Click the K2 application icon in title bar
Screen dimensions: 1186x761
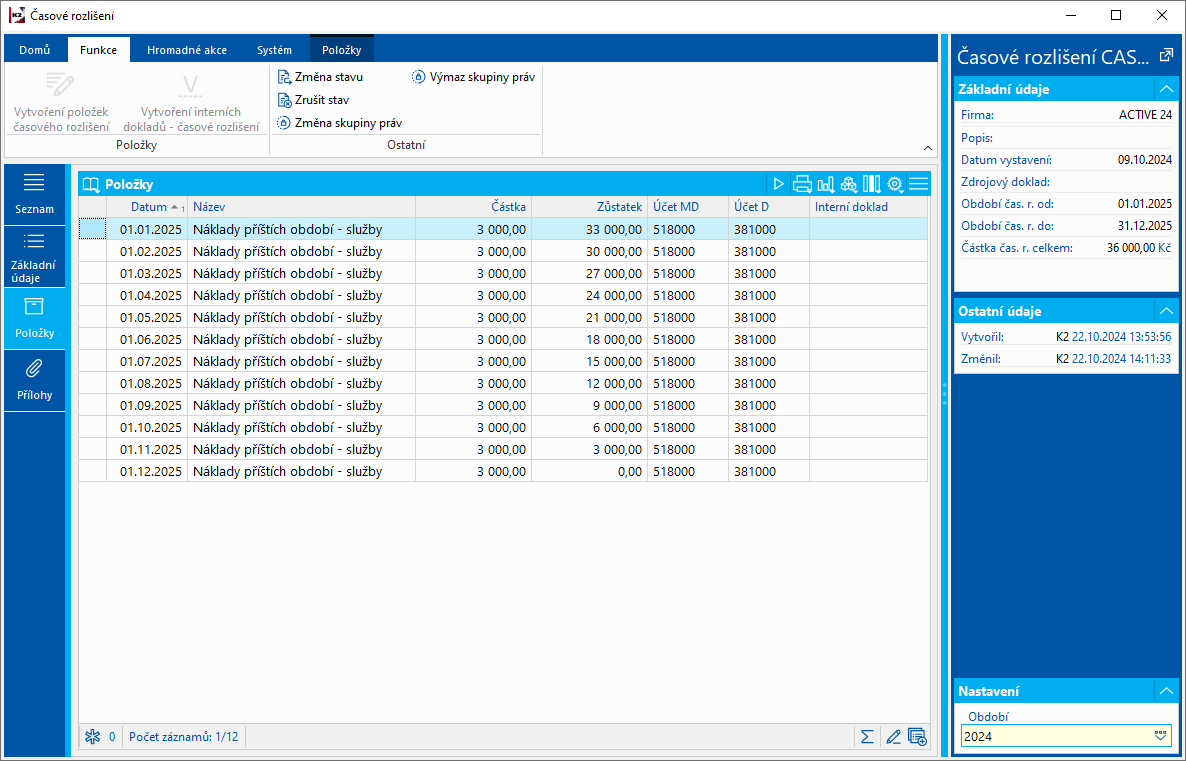[x=17, y=15]
